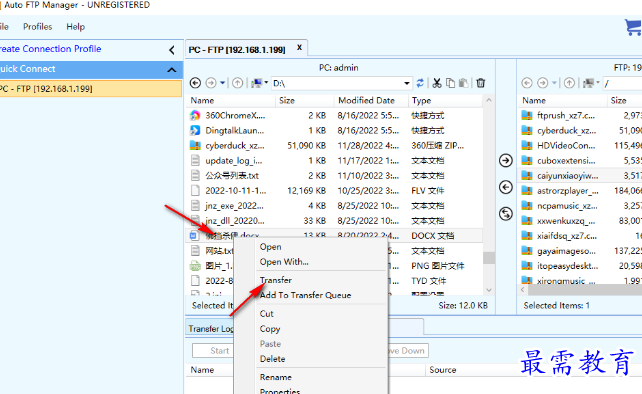The height and width of the screenshot is (394, 642).
Task: Open the D:\ path dropdown
Action: (x=407, y=83)
